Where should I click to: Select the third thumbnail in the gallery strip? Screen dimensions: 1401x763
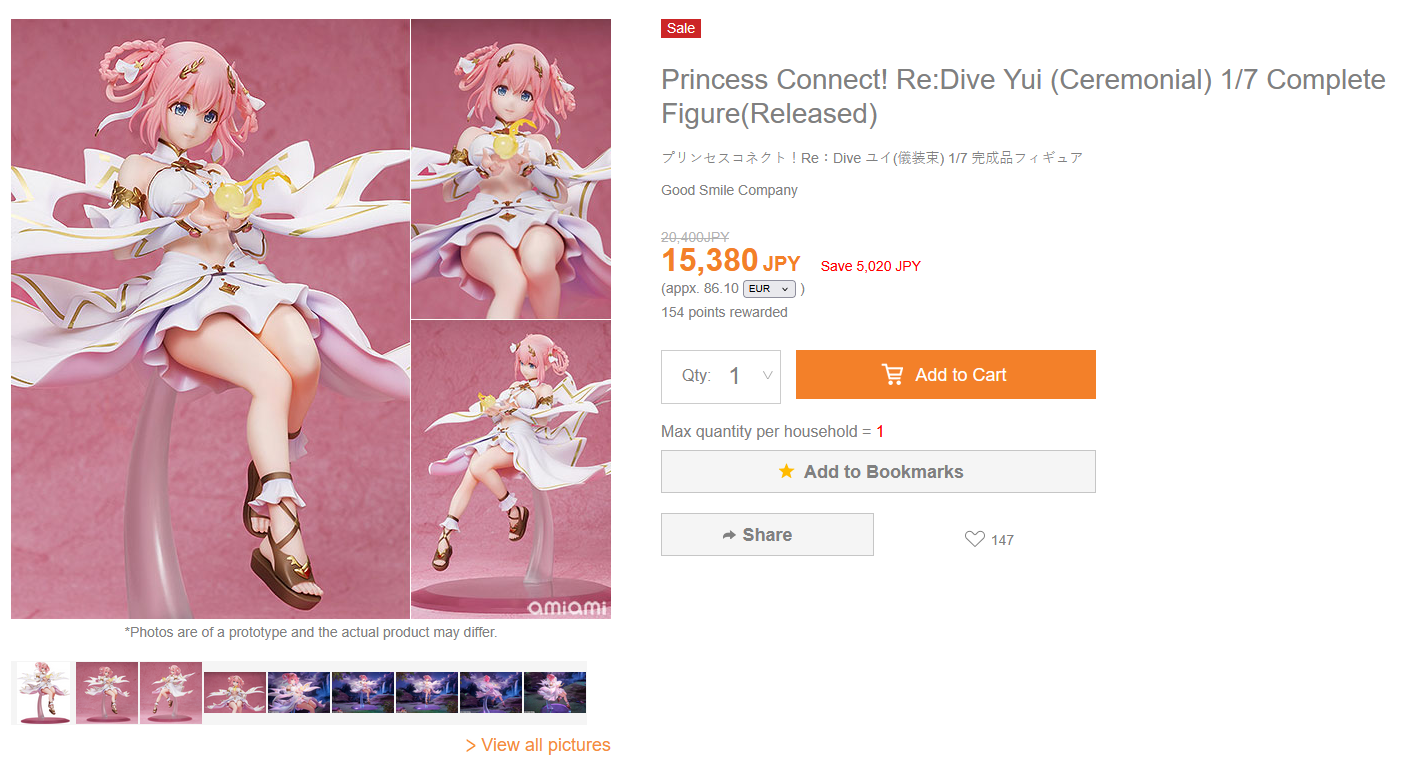point(171,692)
